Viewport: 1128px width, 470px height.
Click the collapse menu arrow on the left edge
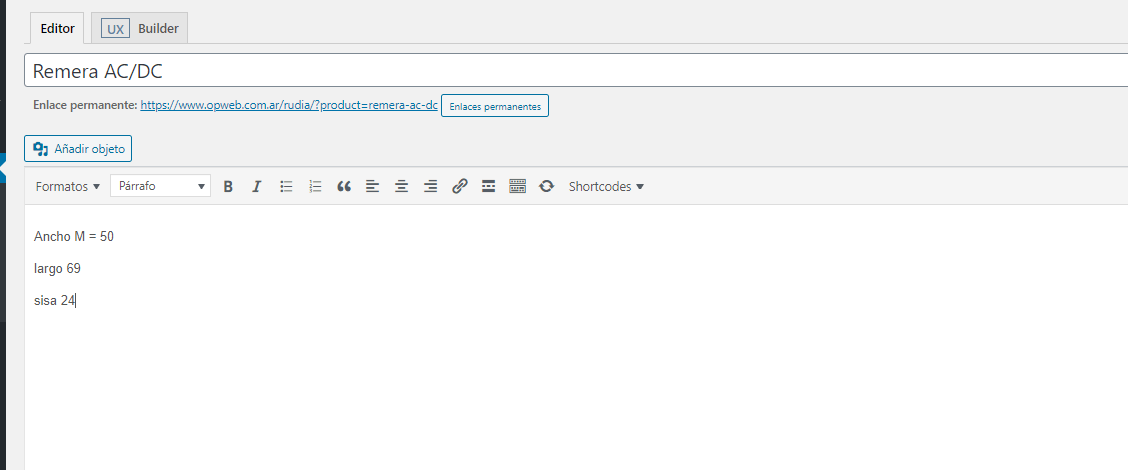pyautogui.click(x=3, y=168)
